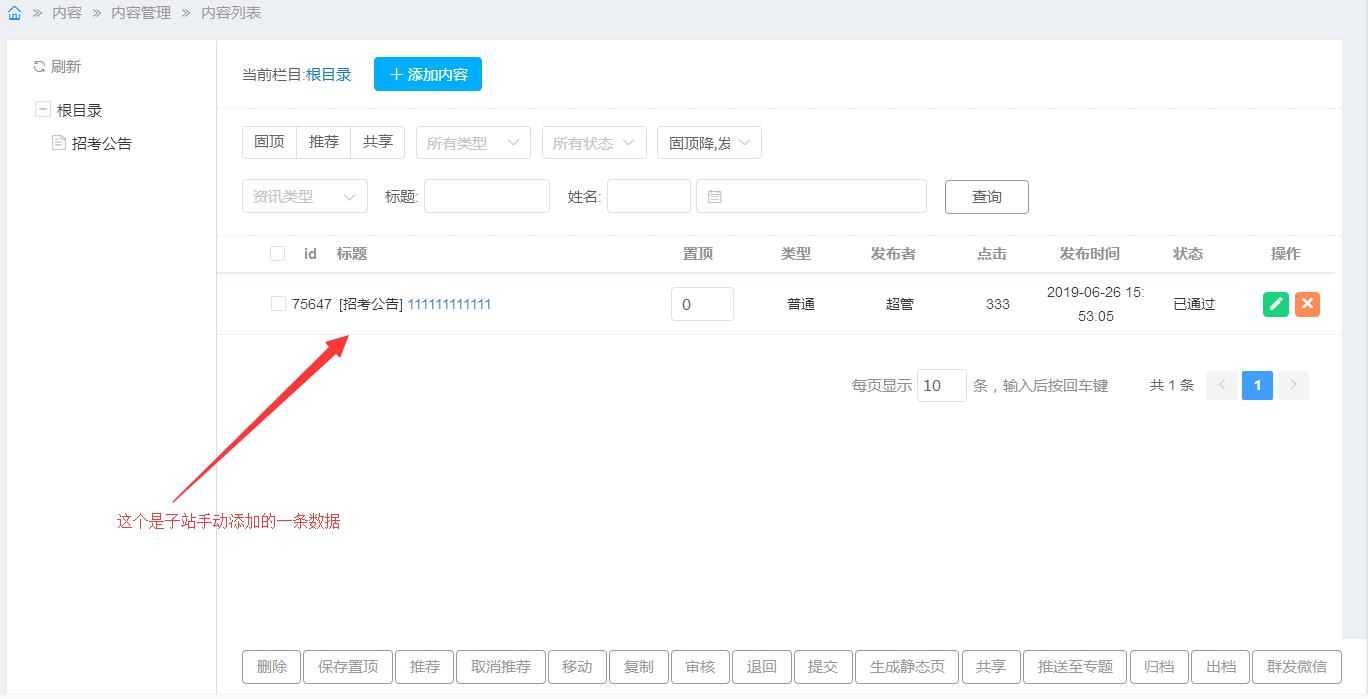This screenshot has width=1368, height=699.
Task: Click the 添加内容 button
Action: (428, 74)
